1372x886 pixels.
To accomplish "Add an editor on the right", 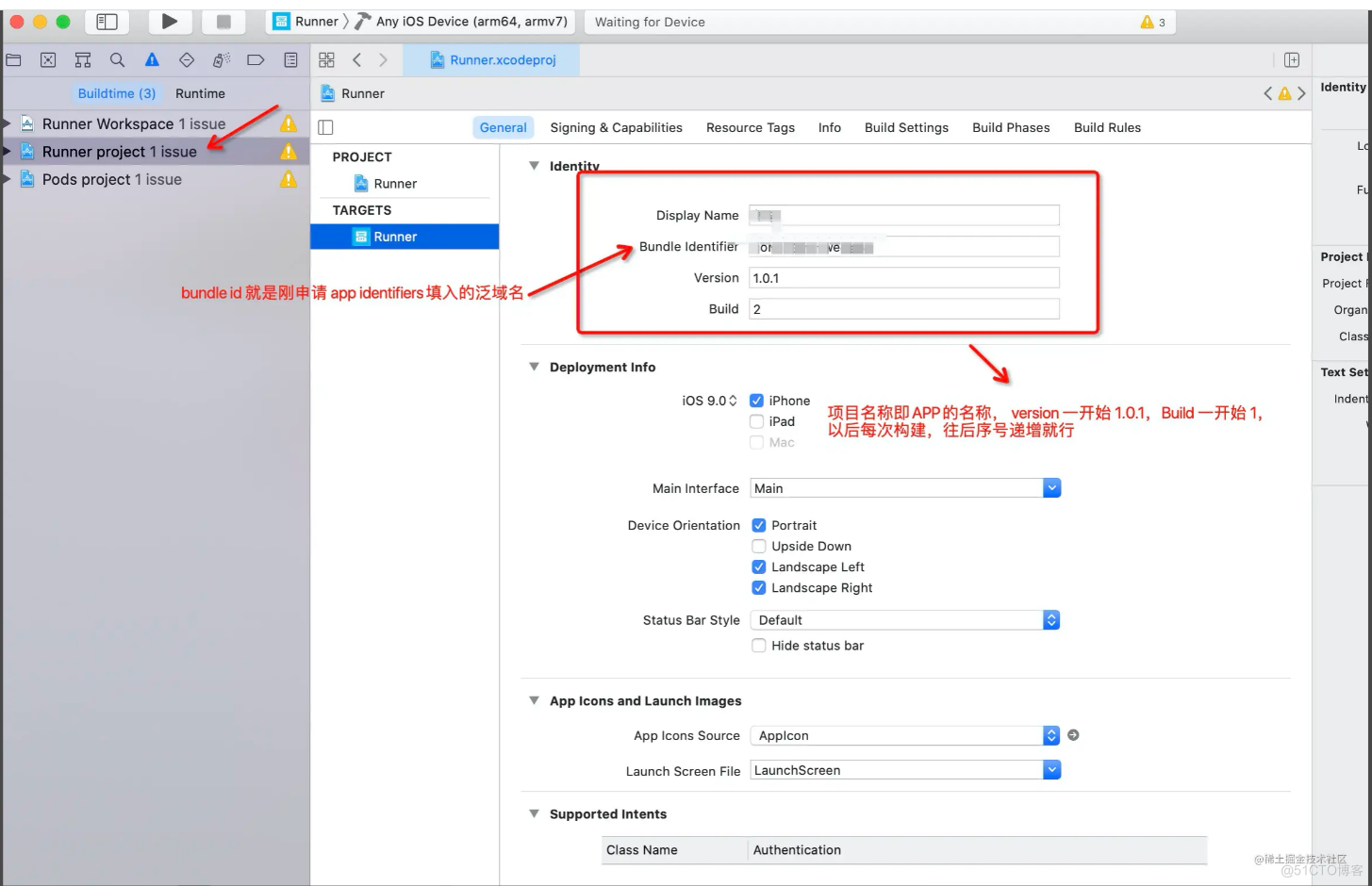I will [x=1292, y=60].
